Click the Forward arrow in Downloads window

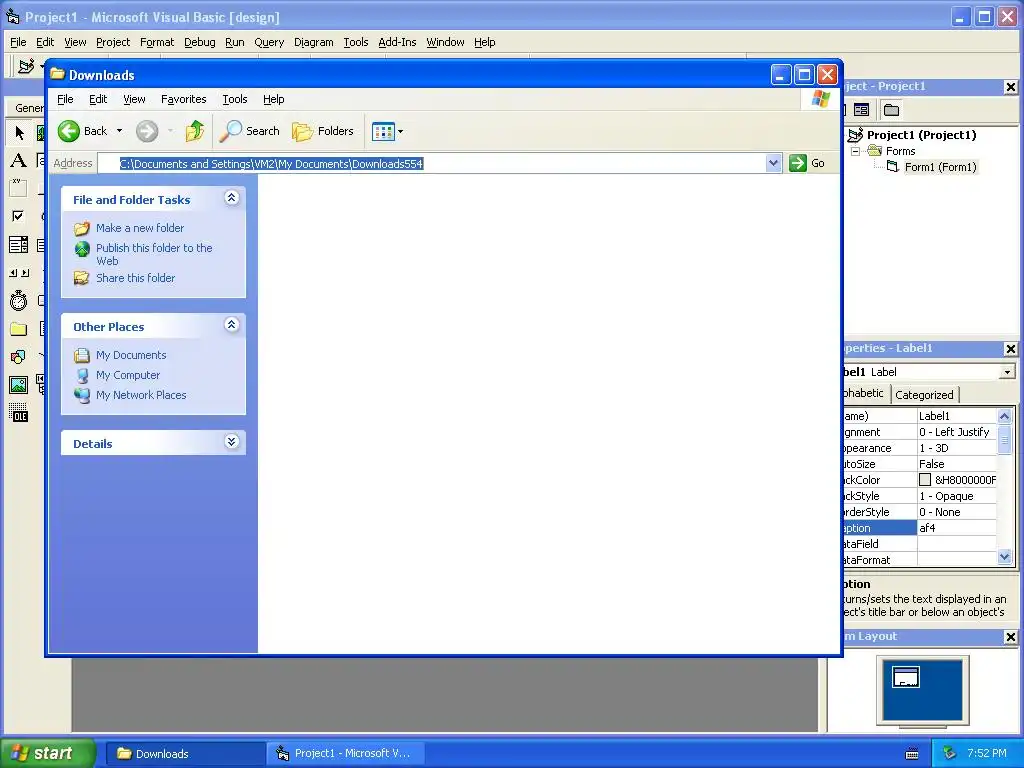tap(147, 131)
